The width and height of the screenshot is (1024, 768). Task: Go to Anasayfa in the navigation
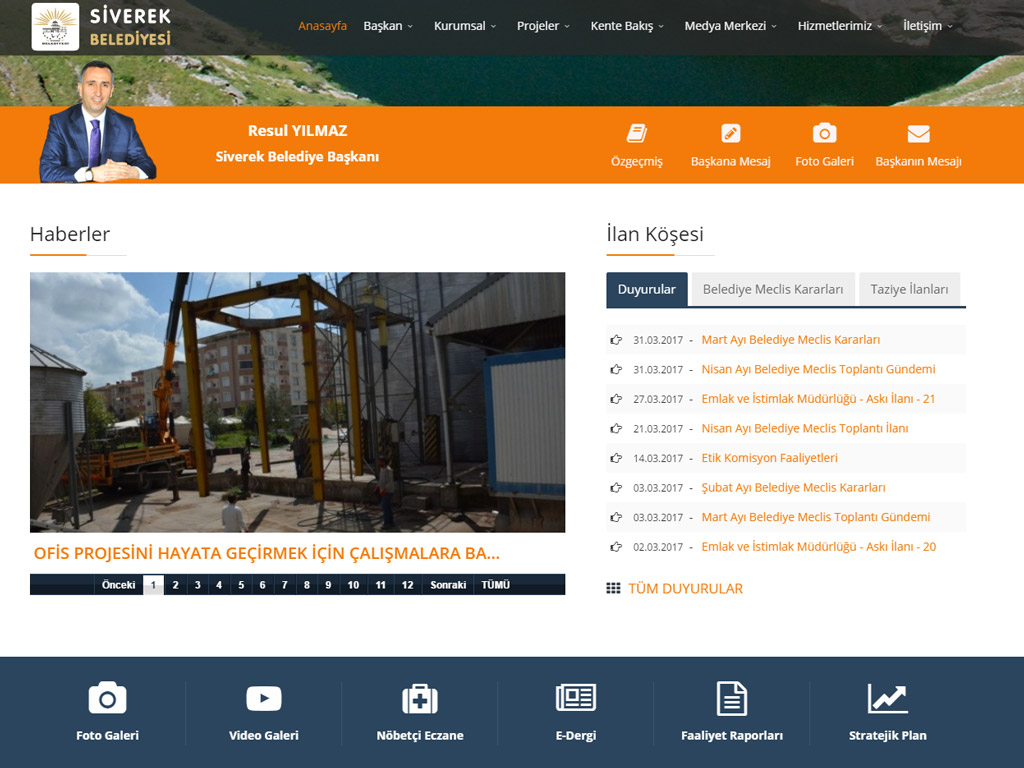coord(322,26)
